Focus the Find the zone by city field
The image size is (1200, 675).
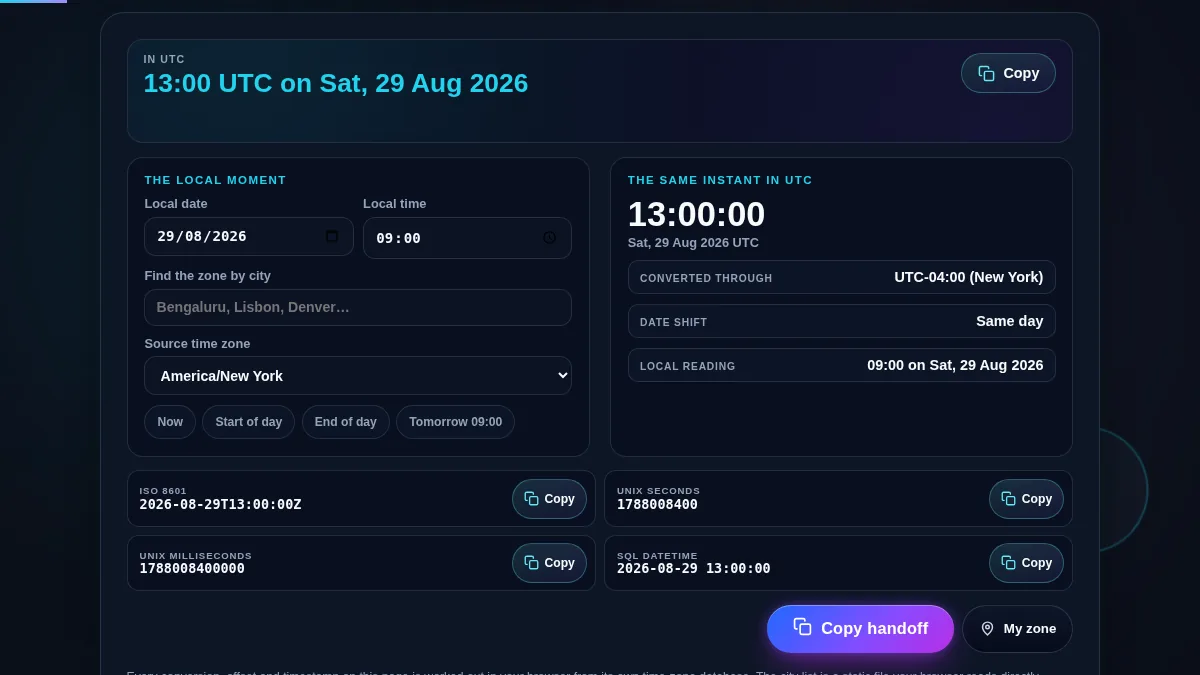pos(358,307)
